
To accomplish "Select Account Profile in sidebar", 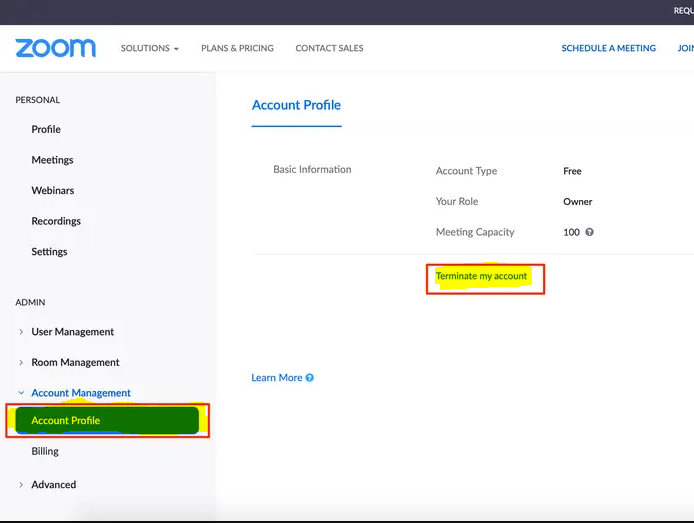I will (107, 420).
